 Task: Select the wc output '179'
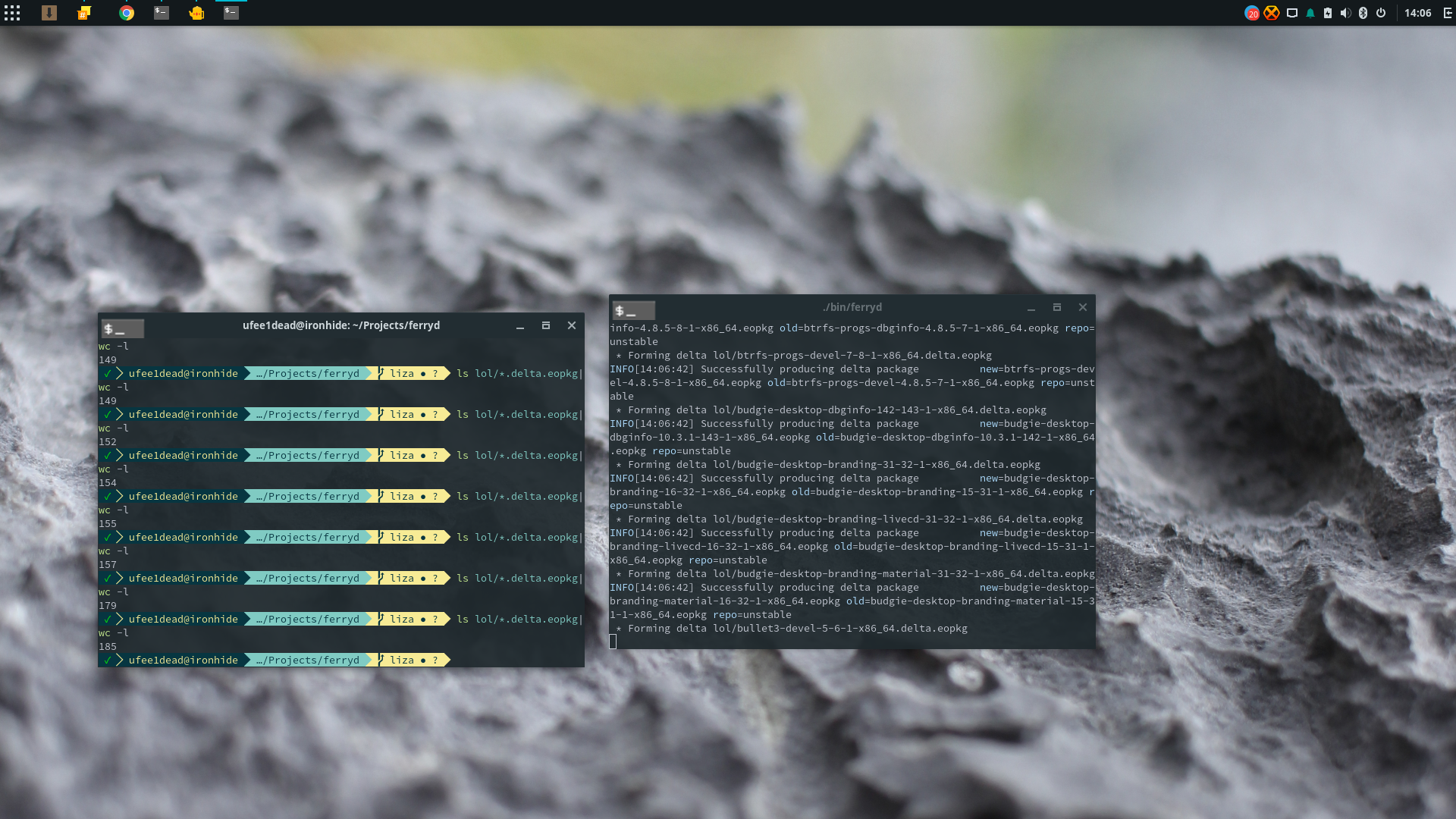(108, 606)
